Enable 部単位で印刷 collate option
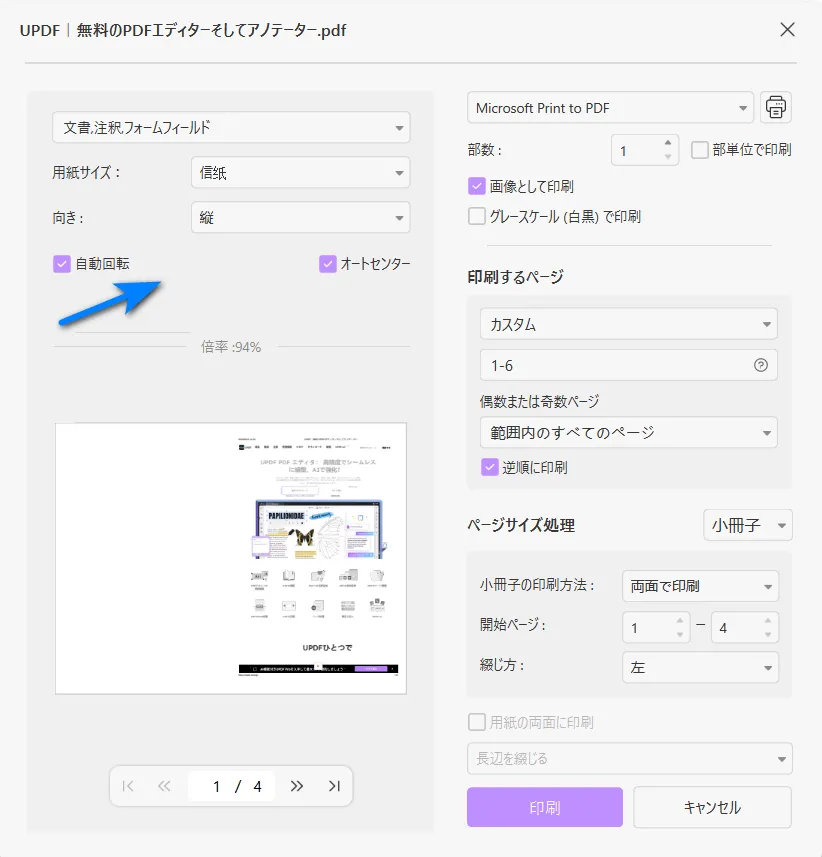The height and width of the screenshot is (857, 822). pyautogui.click(x=700, y=150)
